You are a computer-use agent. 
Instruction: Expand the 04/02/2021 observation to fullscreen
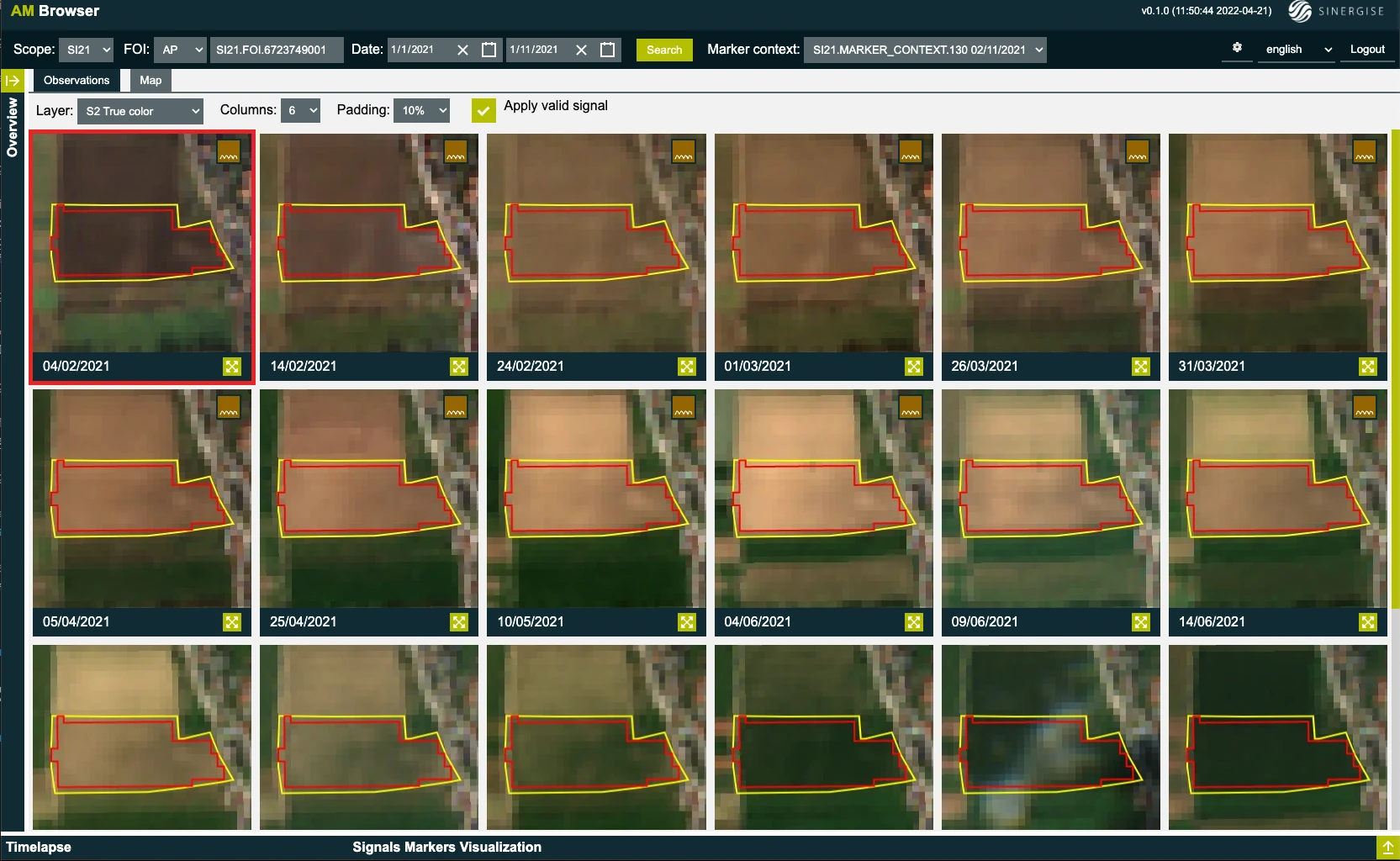coord(232,367)
